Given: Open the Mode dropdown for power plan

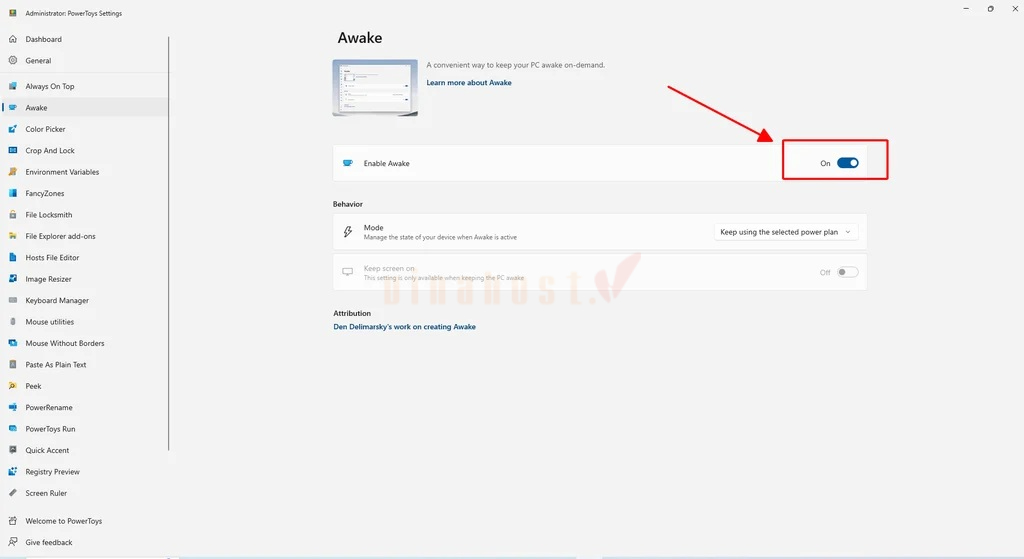Looking at the screenshot, I should pyautogui.click(x=786, y=232).
